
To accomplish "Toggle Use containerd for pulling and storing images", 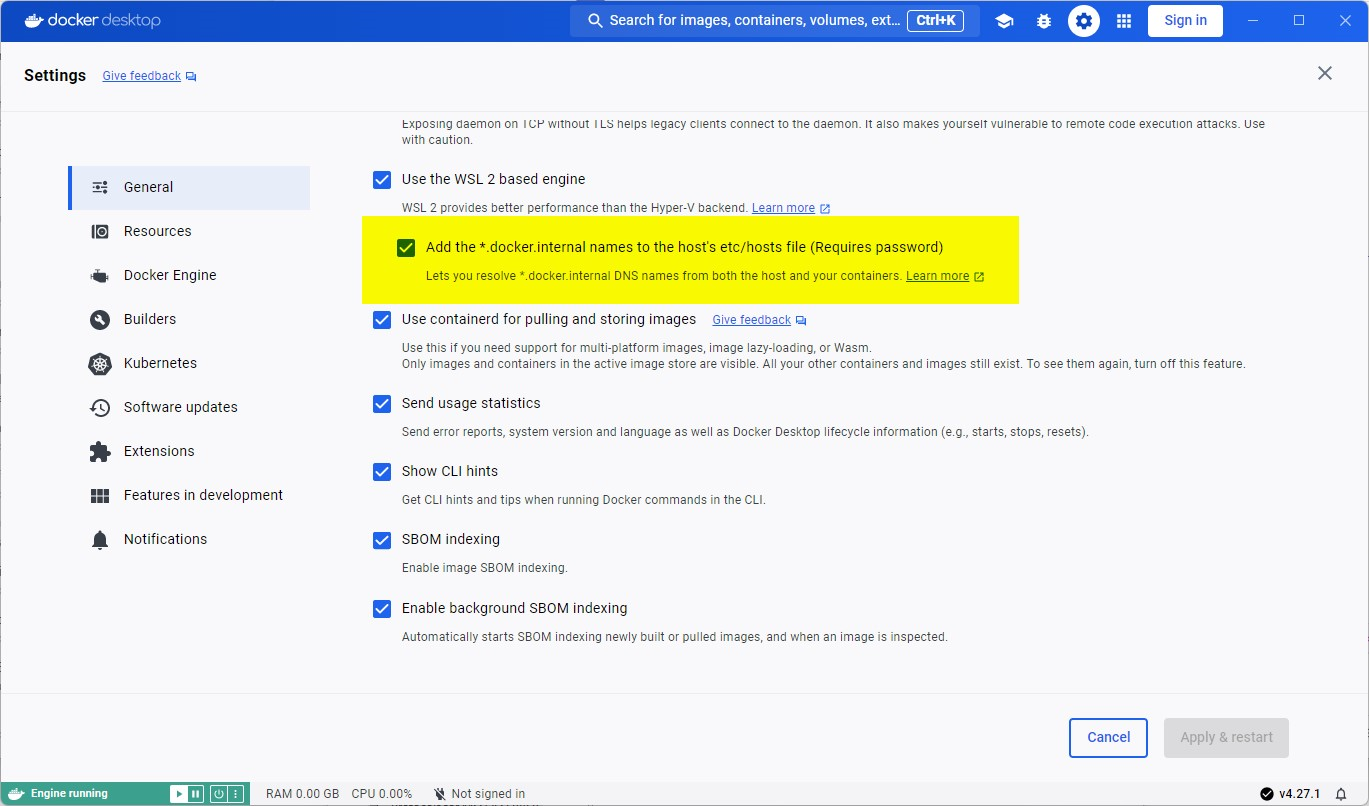I will click(x=382, y=320).
